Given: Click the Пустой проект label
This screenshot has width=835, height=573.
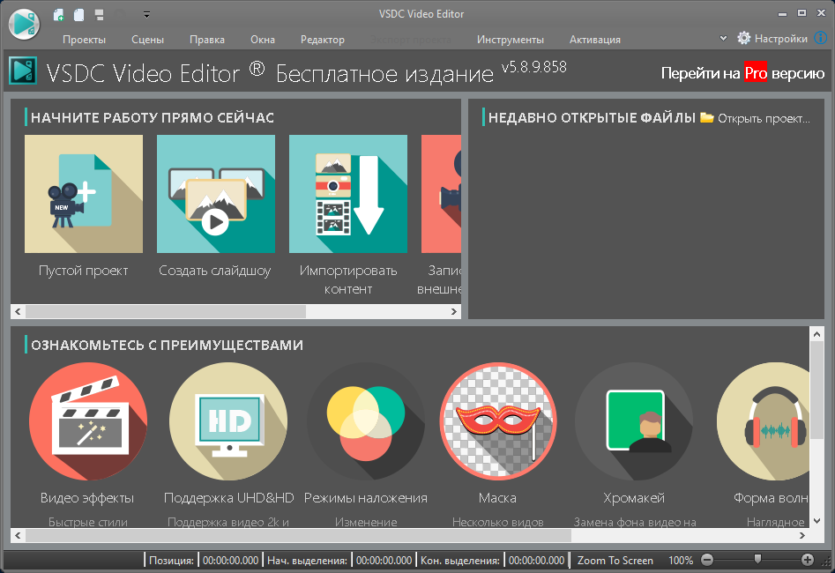Looking at the screenshot, I should [84, 271].
